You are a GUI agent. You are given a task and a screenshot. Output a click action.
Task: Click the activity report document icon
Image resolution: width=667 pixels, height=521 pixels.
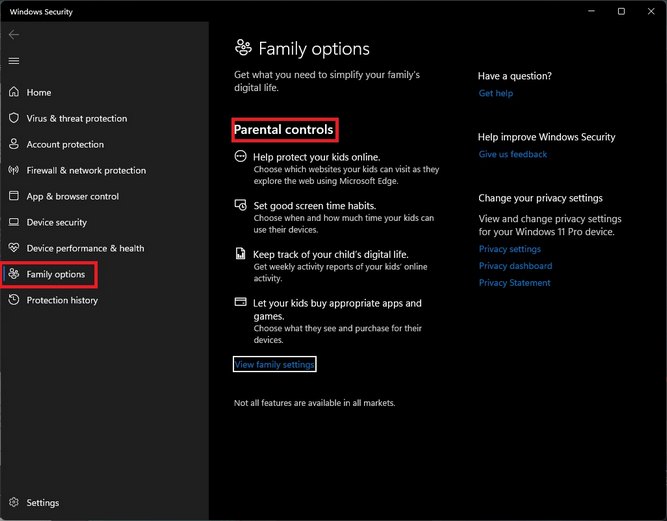pos(240,253)
